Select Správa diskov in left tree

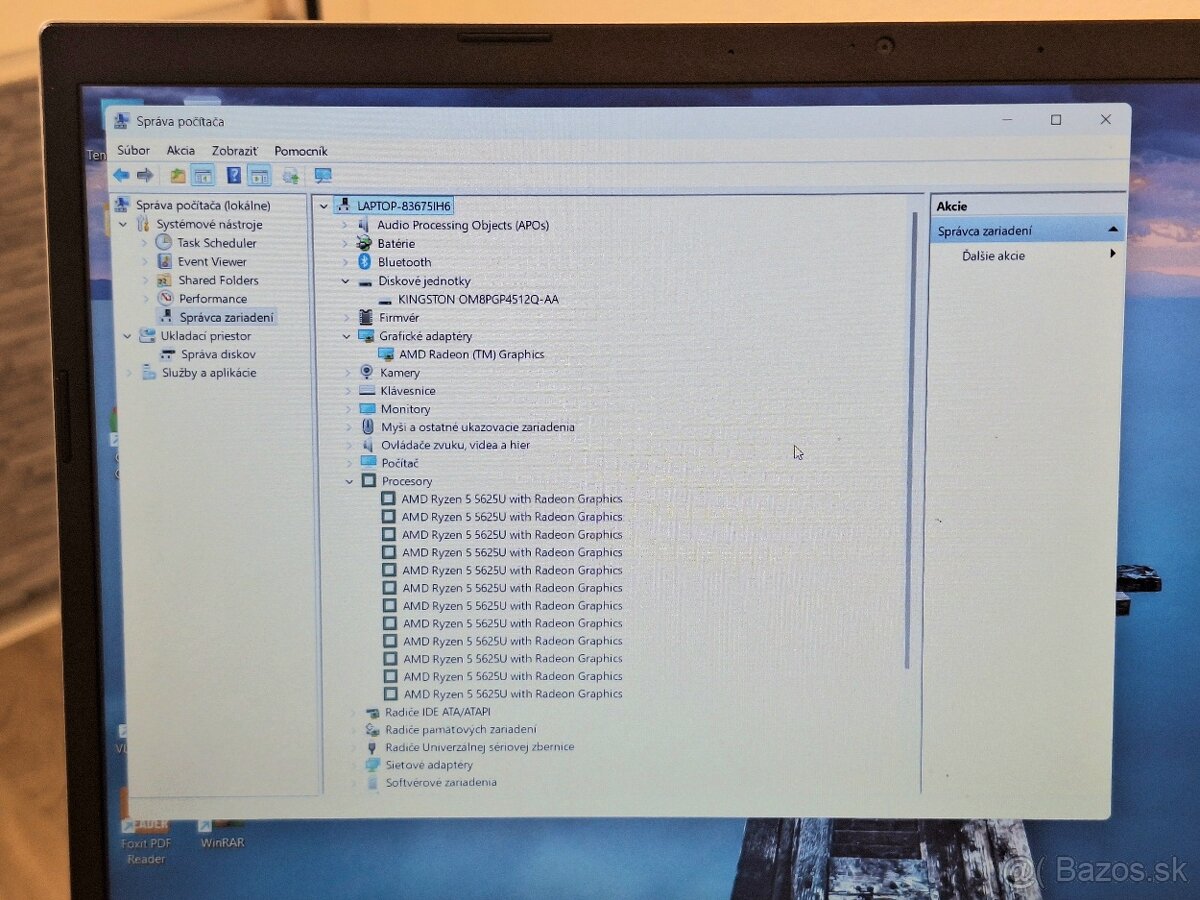218,354
